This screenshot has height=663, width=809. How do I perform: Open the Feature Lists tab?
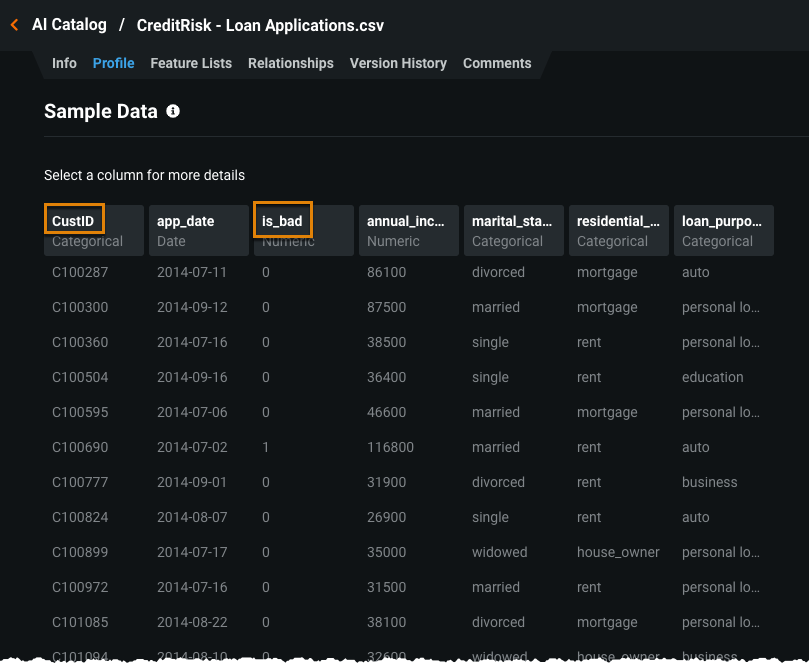(x=191, y=63)
